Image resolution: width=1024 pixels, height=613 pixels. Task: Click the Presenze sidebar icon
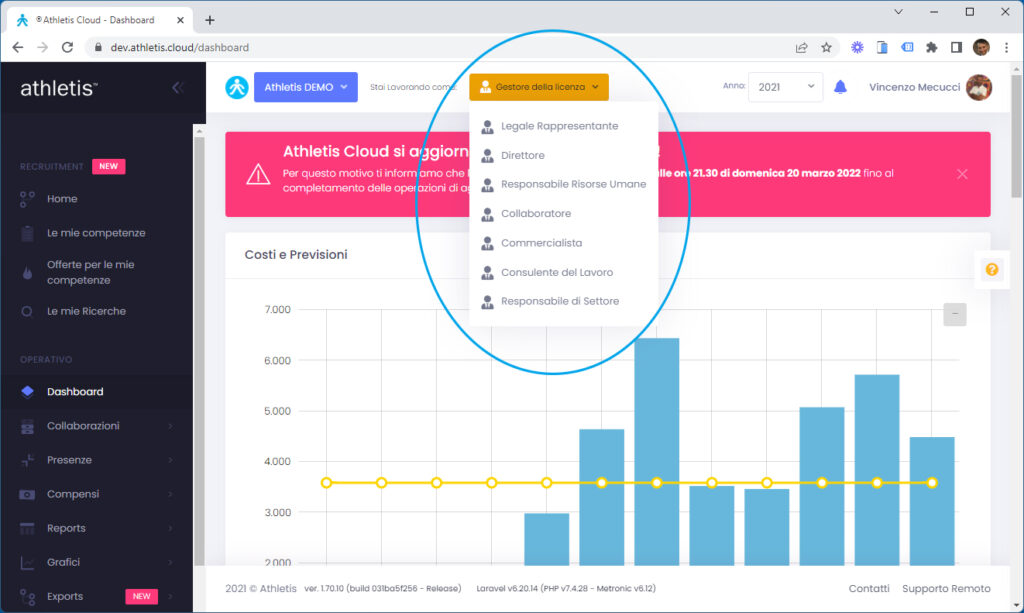tap(27, 460)
